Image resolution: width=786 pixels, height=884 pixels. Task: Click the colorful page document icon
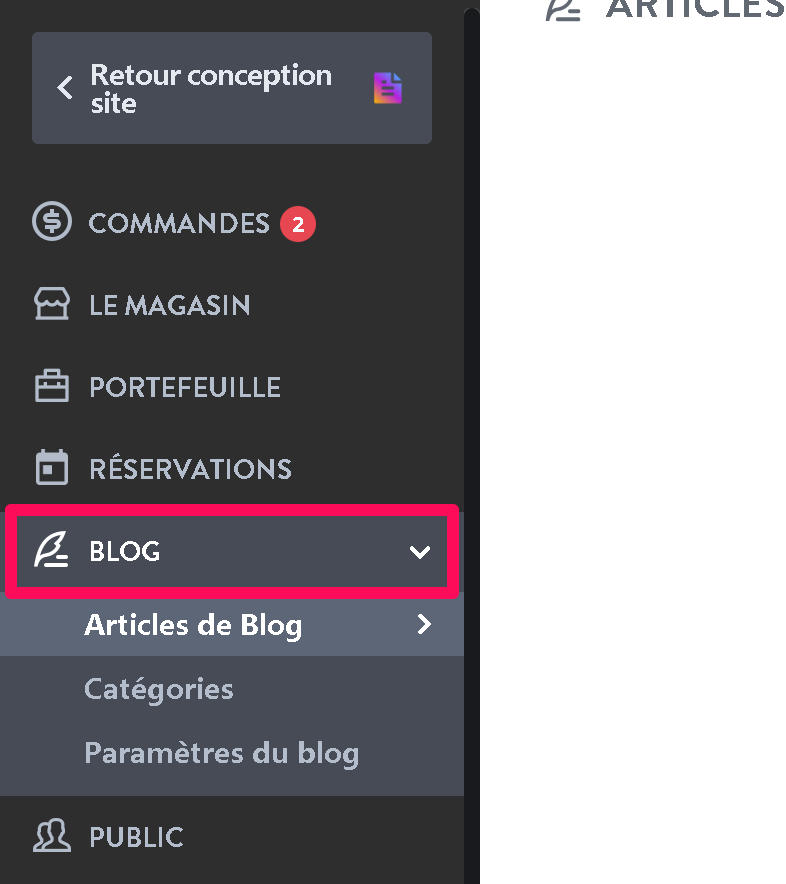pyautogui.click(x=388, y=88)
